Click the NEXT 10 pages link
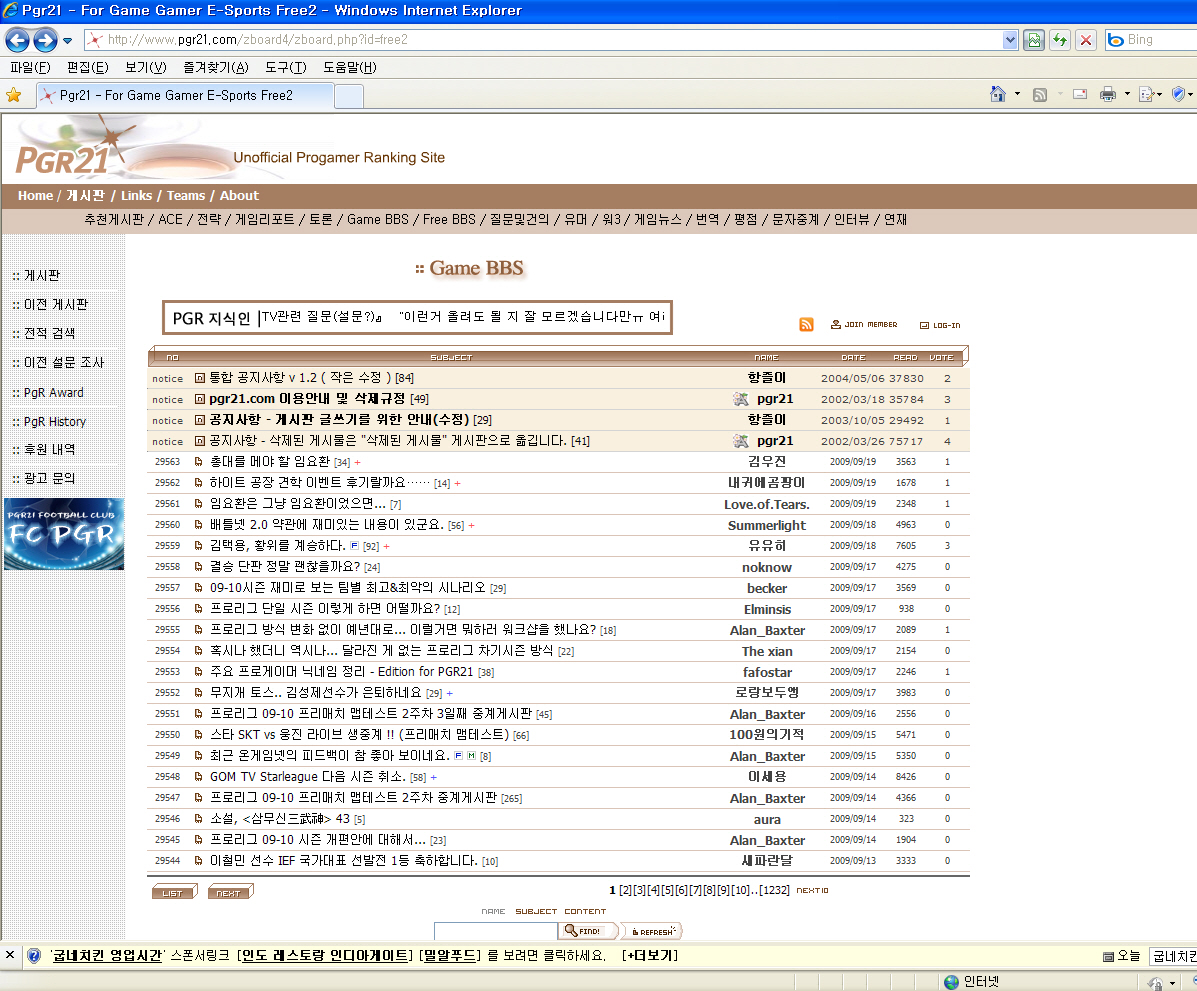The height and width of the screenshot is (991, 1197). click(x=812, y=890)
